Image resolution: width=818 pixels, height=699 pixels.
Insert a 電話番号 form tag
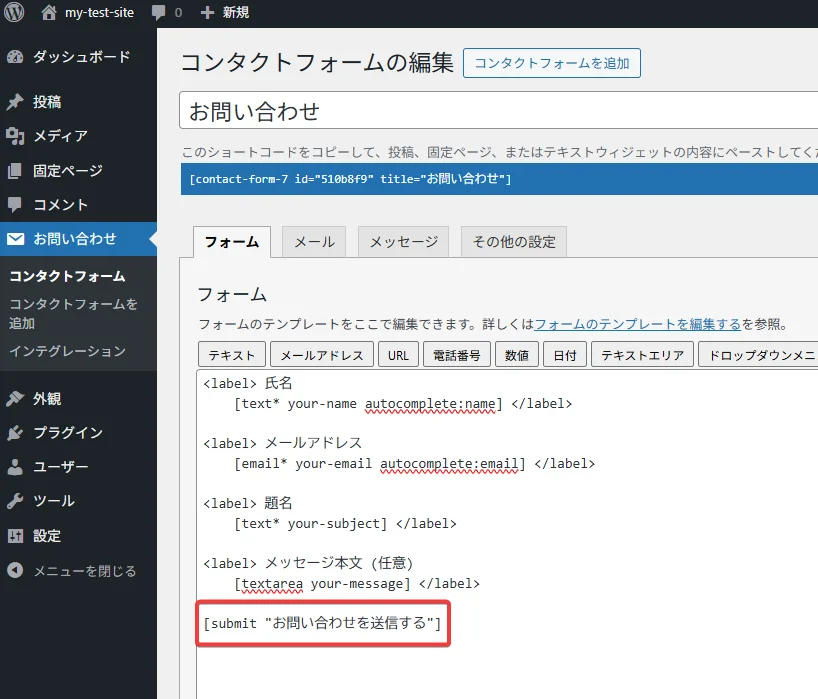click(457, 355)
